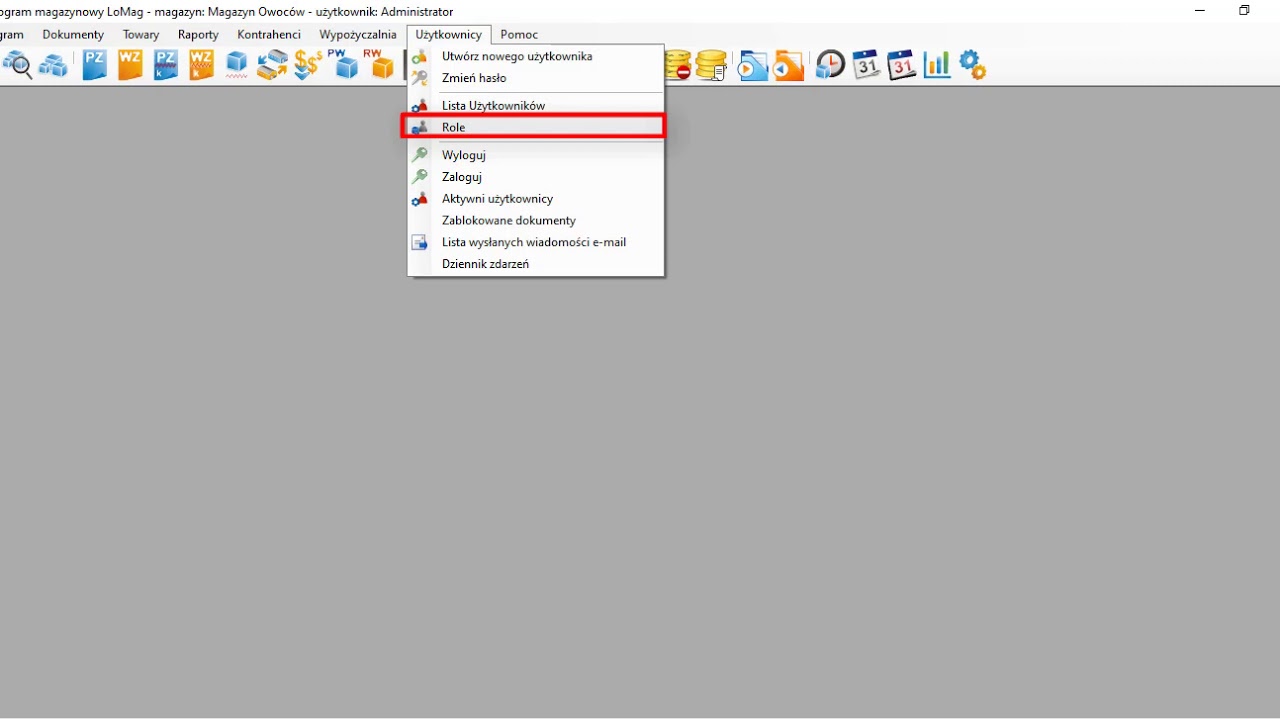Click the calendar with red 31 icon

point(902,65)
